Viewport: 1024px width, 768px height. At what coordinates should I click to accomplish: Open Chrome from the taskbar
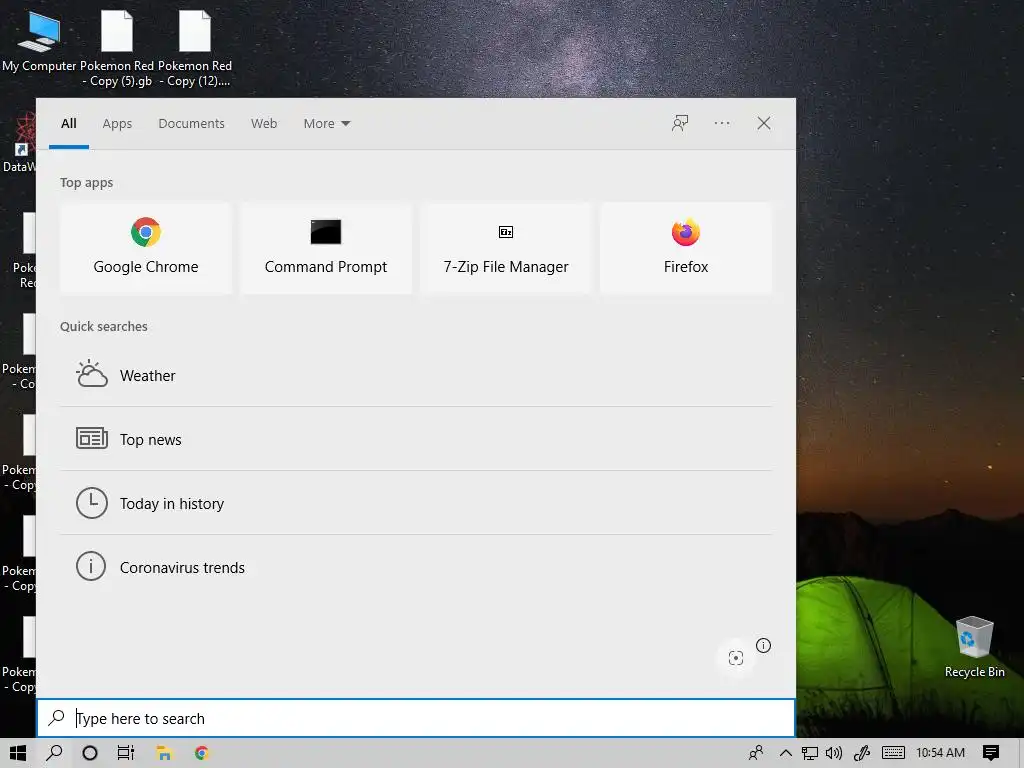tap(202, 753)
